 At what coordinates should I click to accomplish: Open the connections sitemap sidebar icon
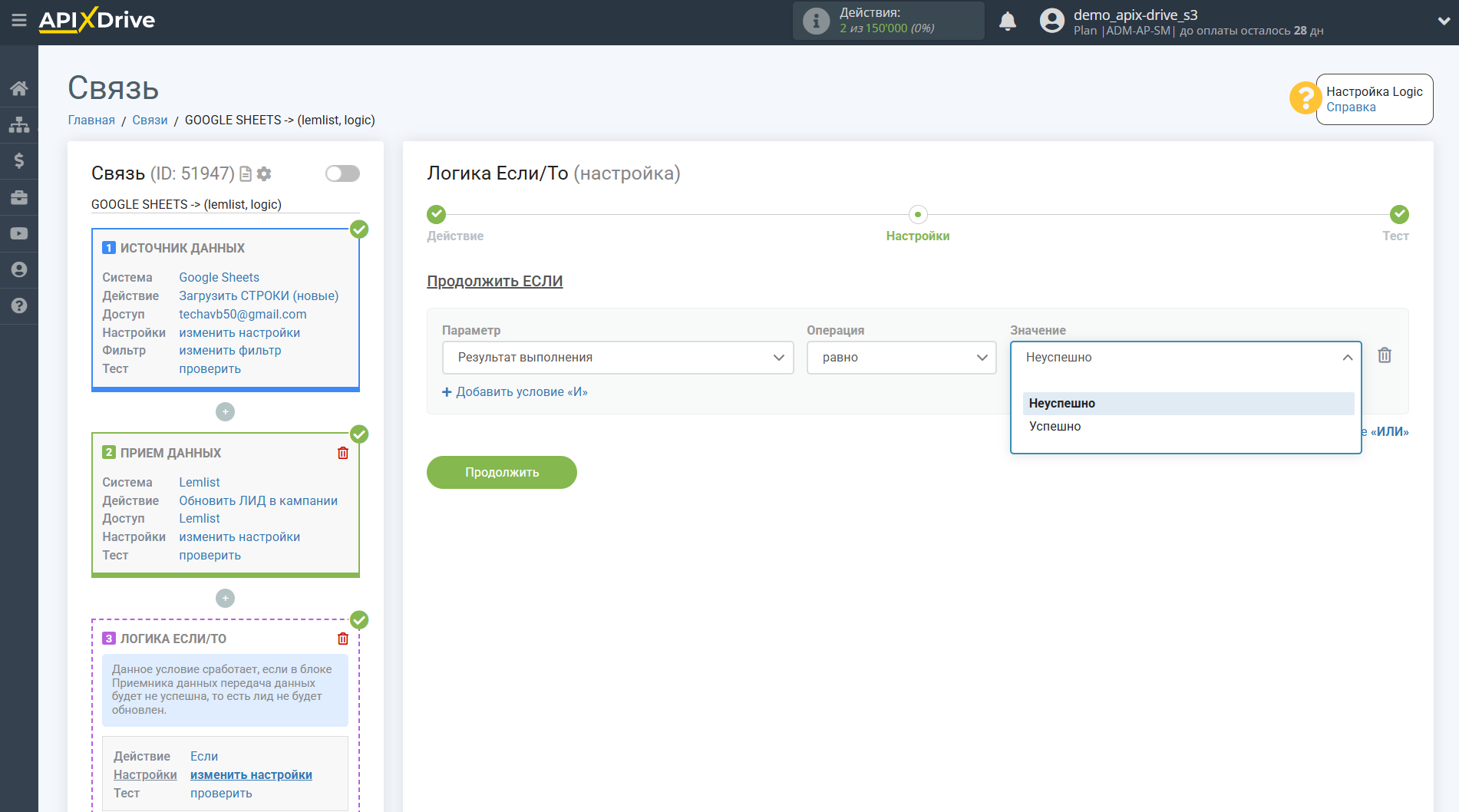[19, 124]
